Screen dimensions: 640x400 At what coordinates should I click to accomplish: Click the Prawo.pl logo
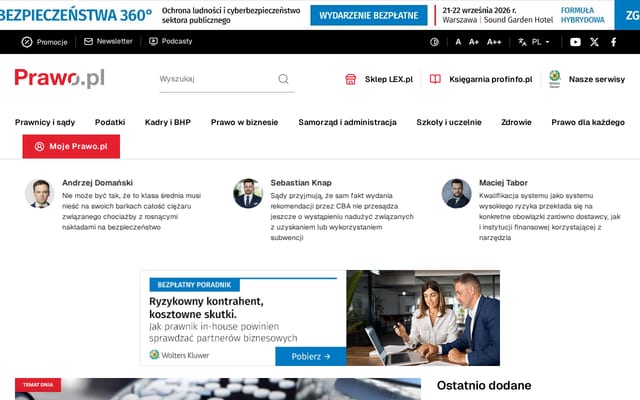60,78
